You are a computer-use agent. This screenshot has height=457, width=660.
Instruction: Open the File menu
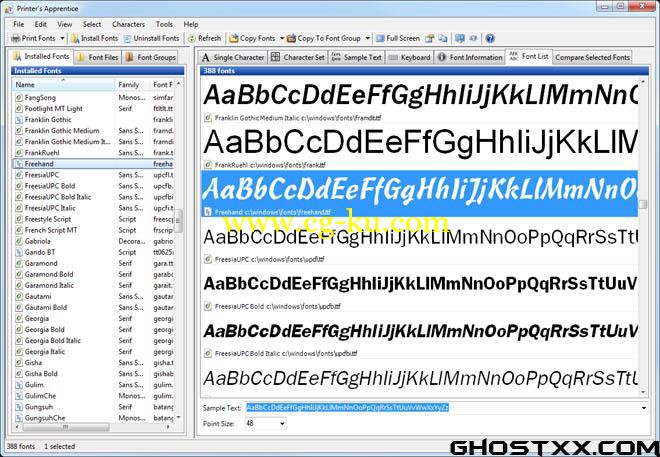[x=19, y=24]
